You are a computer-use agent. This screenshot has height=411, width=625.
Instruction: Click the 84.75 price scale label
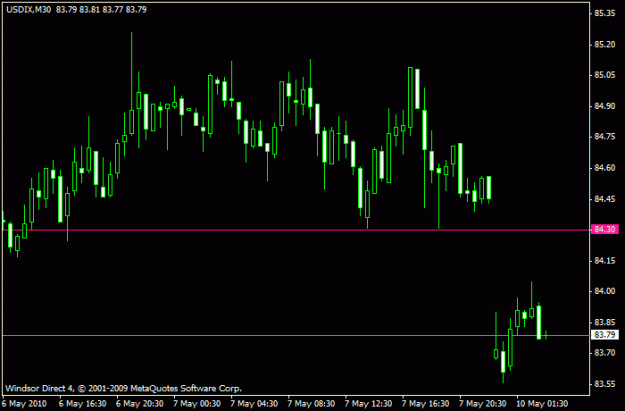point(604,137)
